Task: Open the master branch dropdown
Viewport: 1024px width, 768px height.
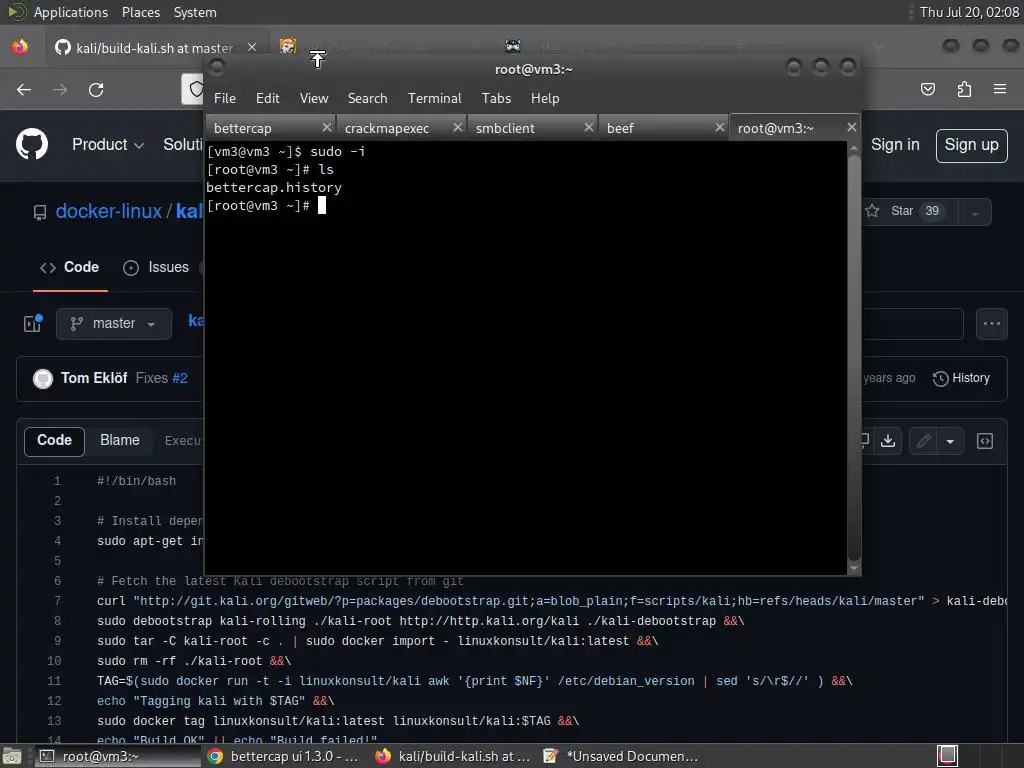Action: (x=114, y=323)
